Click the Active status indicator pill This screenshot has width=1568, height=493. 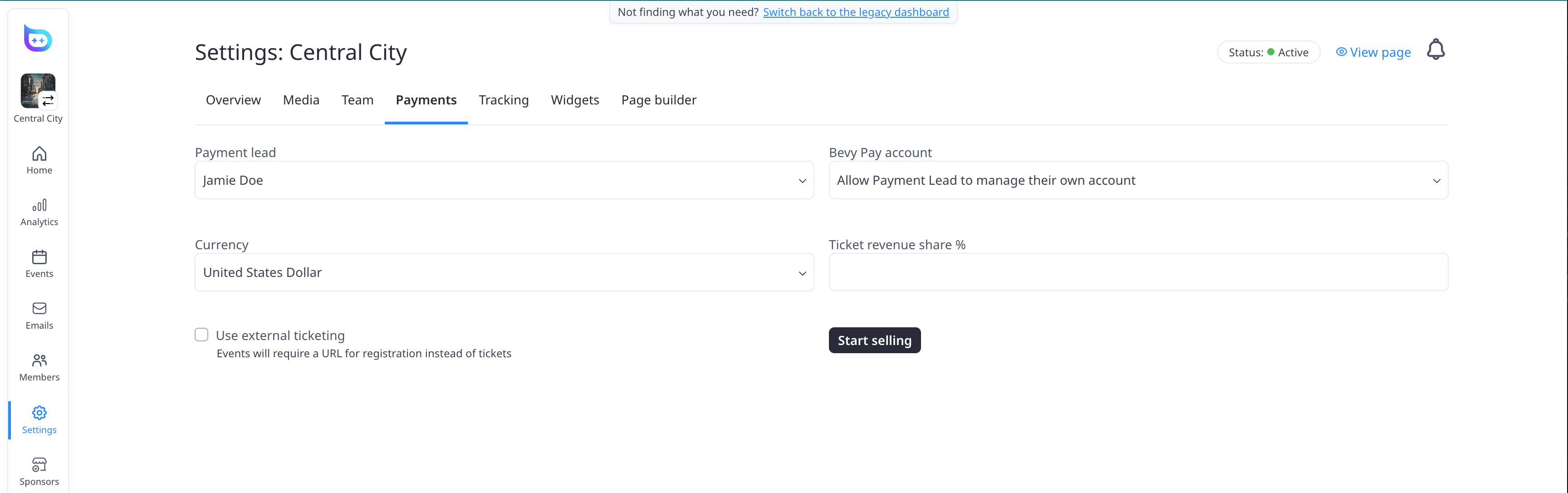(x=1269, y=52)
